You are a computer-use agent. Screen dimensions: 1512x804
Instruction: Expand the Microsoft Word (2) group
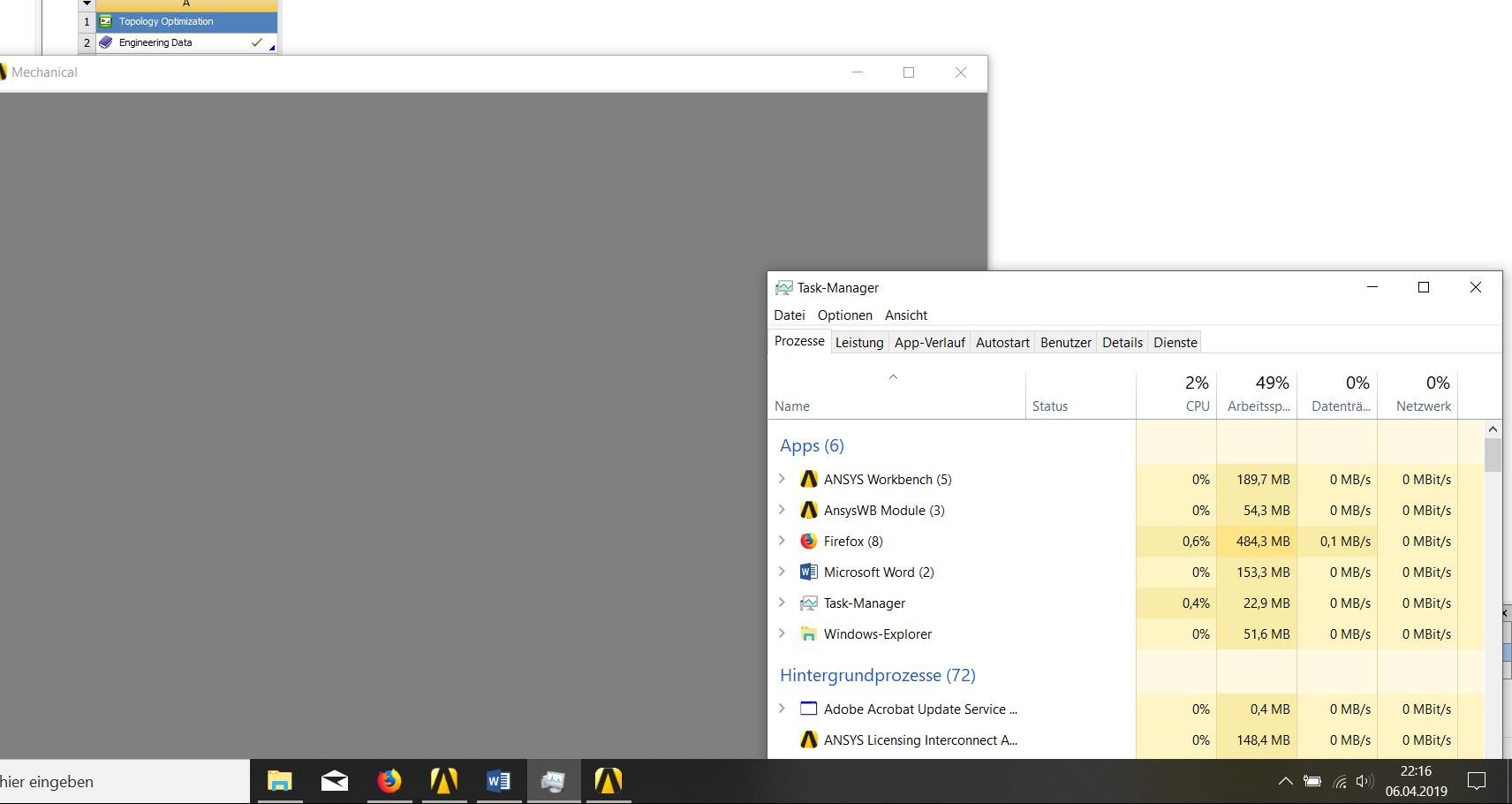(782, 572)
